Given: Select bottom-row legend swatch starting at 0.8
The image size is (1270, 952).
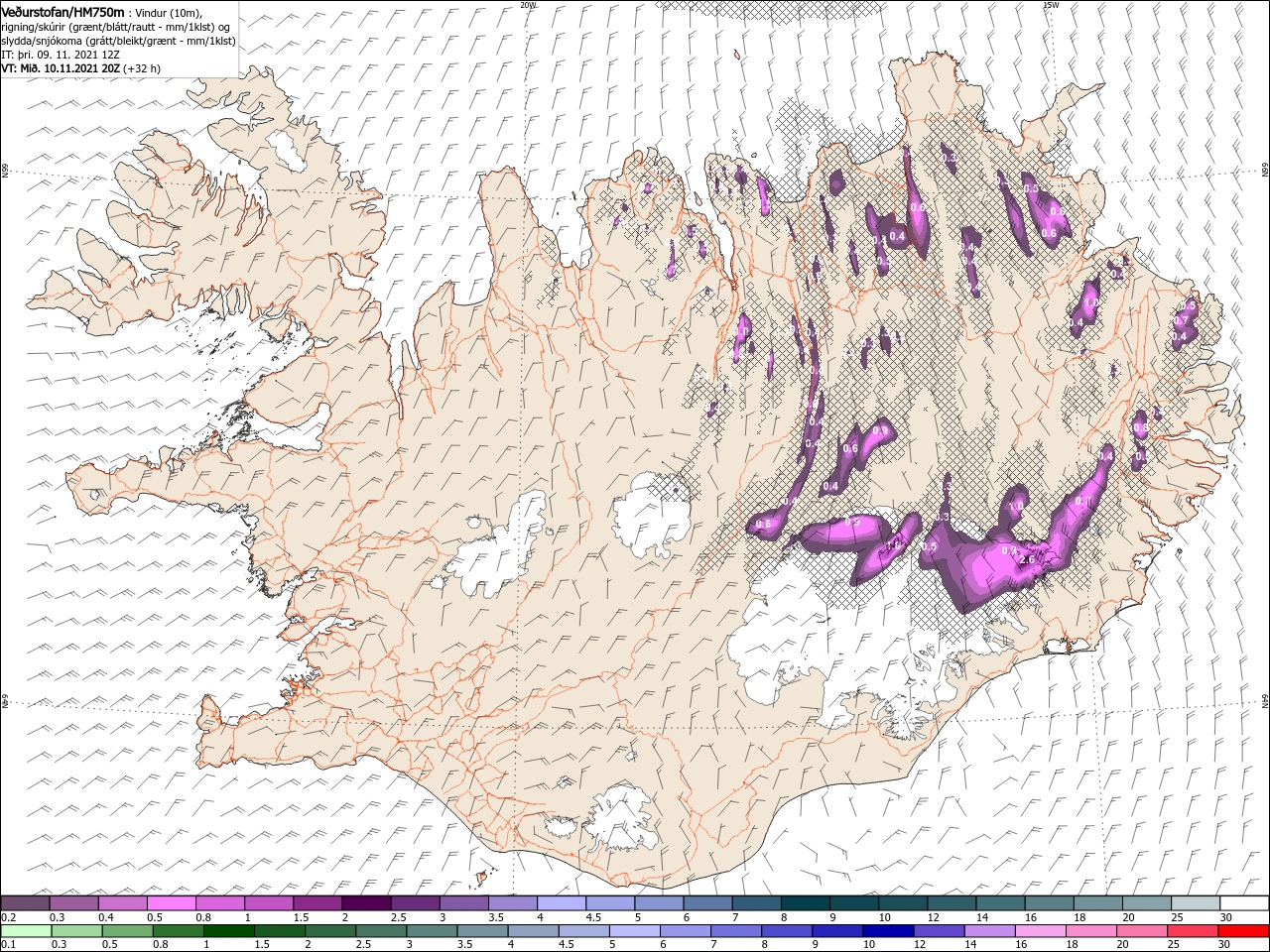Looking at the screenshot, I should pos(178,931).
